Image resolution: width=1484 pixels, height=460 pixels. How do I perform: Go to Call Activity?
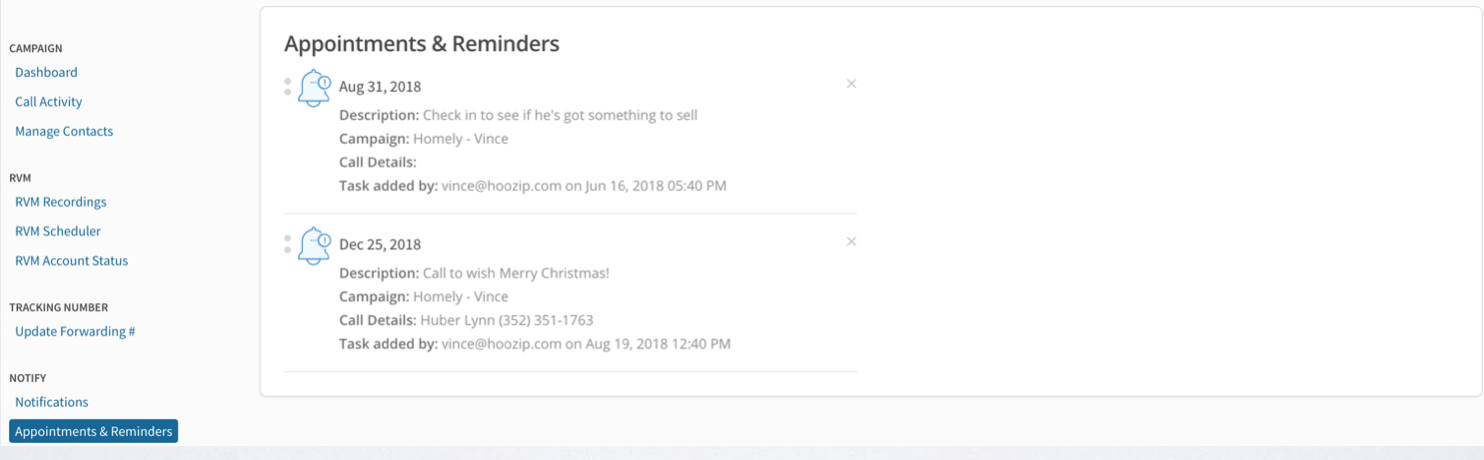click(49, 102)
